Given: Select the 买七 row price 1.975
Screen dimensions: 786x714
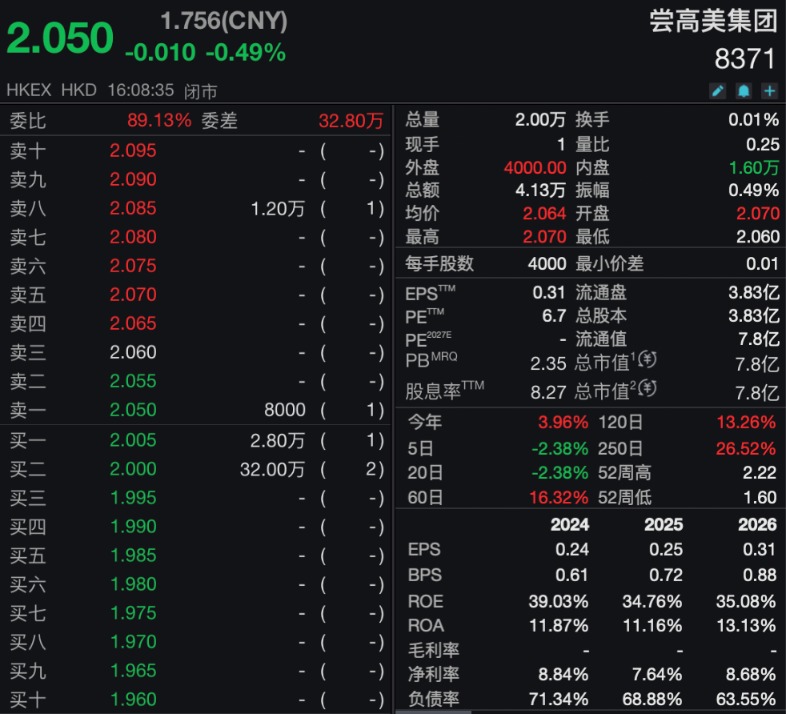Looking at the screenshot, I should point(133,613).
